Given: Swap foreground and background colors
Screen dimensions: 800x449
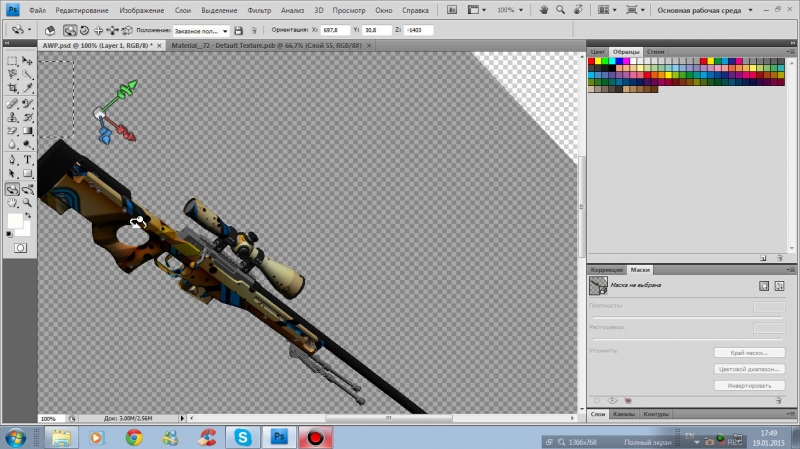Looking at the screenshot, I should 28,216.
